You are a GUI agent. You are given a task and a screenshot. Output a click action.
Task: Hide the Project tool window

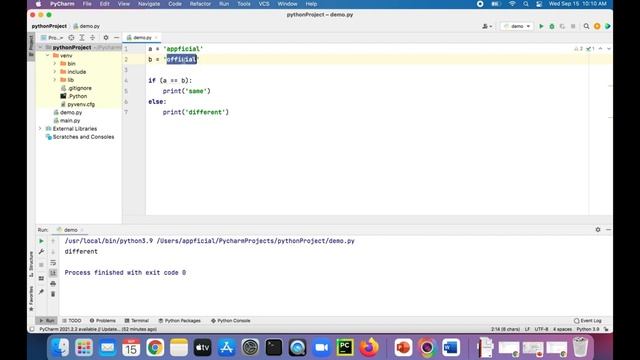tap(116, 38)
